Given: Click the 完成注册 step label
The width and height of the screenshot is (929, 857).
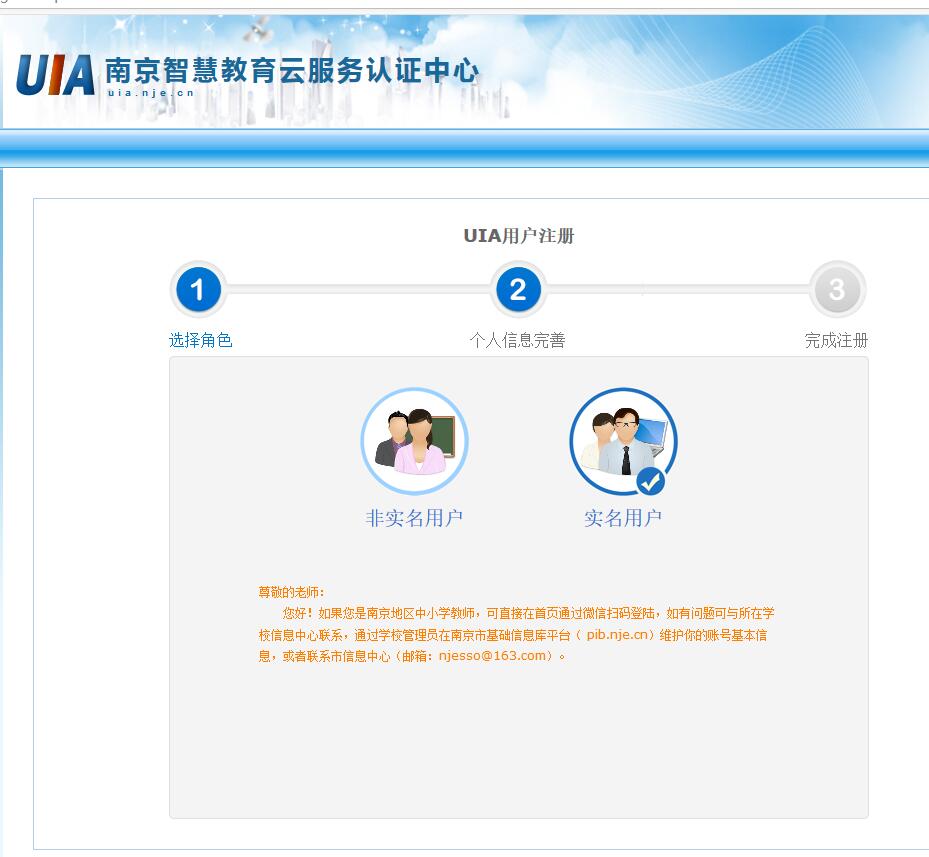Looking at the screenshot, I should (836, 340).
